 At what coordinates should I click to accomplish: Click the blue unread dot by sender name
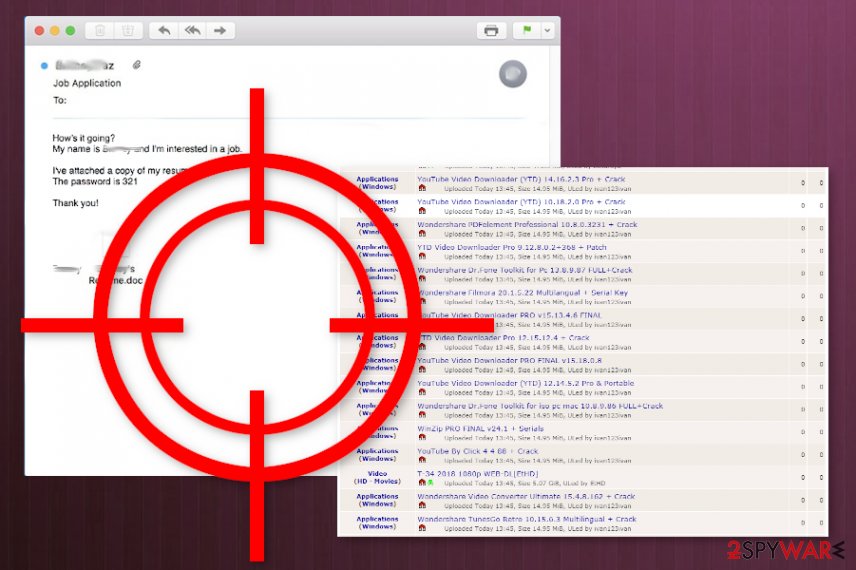coord(44,66)
